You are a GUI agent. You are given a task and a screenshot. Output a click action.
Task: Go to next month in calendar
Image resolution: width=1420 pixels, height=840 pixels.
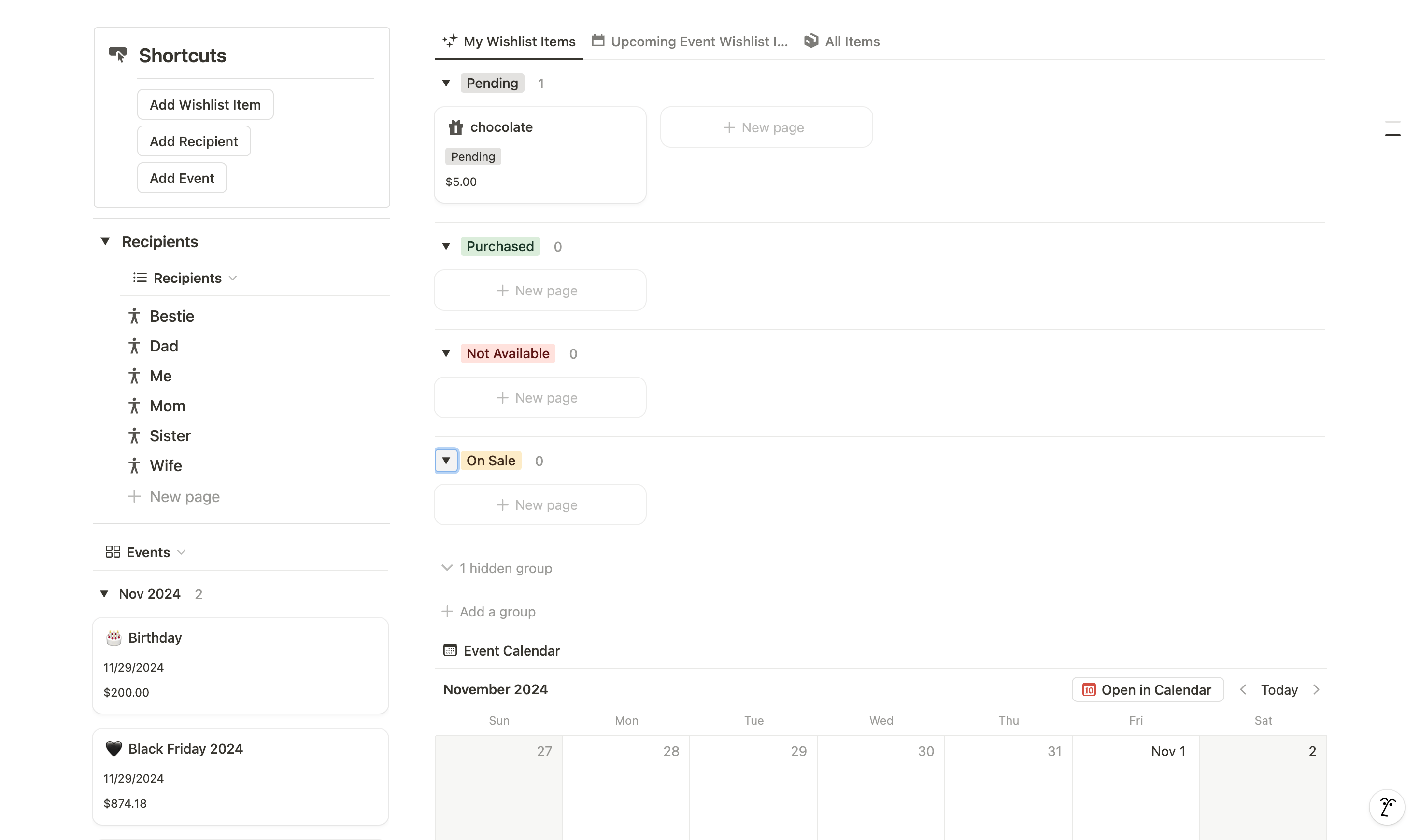[x=1316, y=689]
